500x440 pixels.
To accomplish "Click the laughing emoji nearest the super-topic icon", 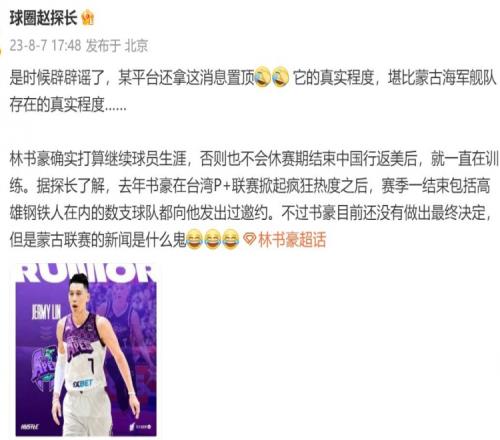I will tap(231, 239).
